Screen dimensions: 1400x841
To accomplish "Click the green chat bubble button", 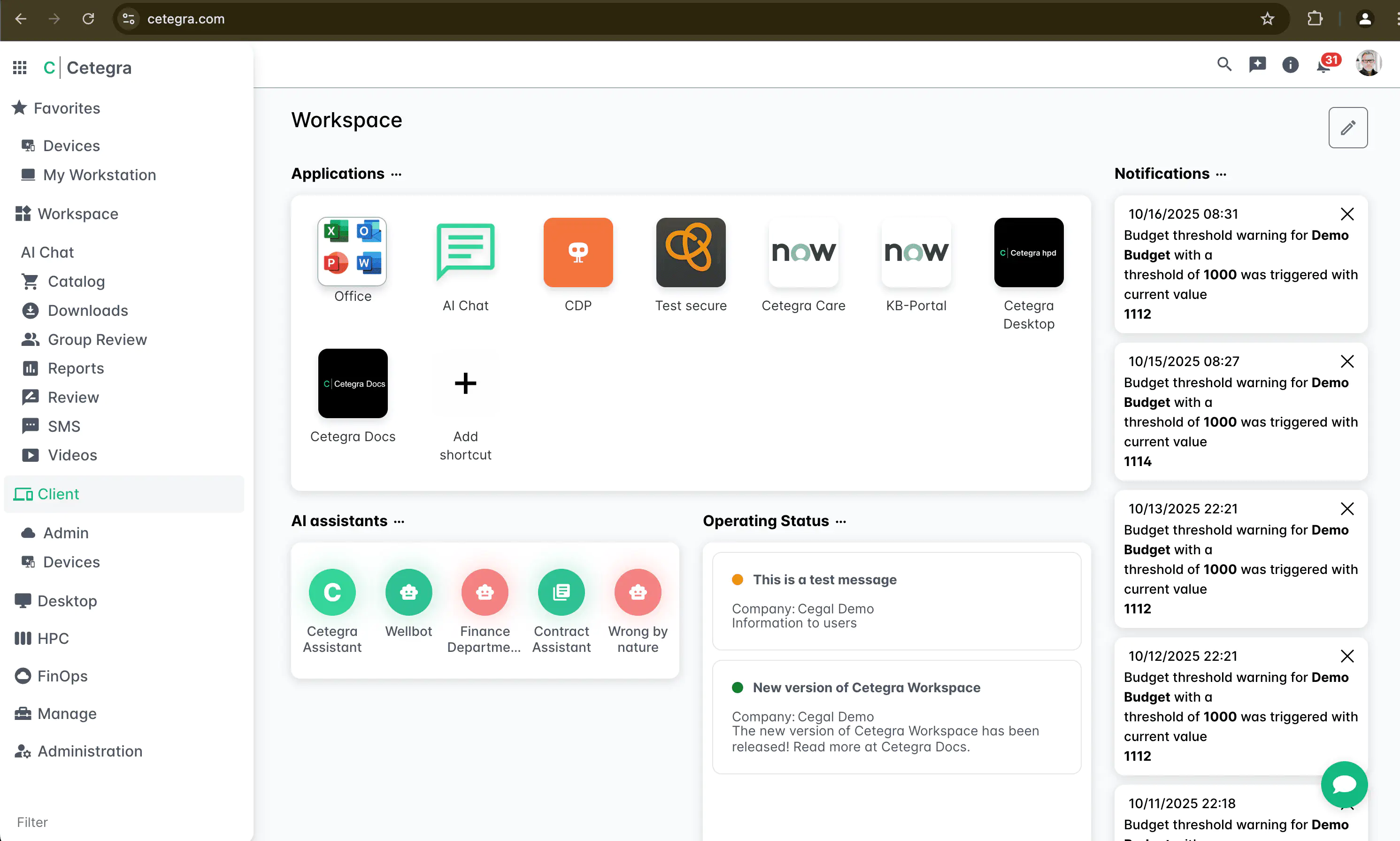I will click(1344, 784).
